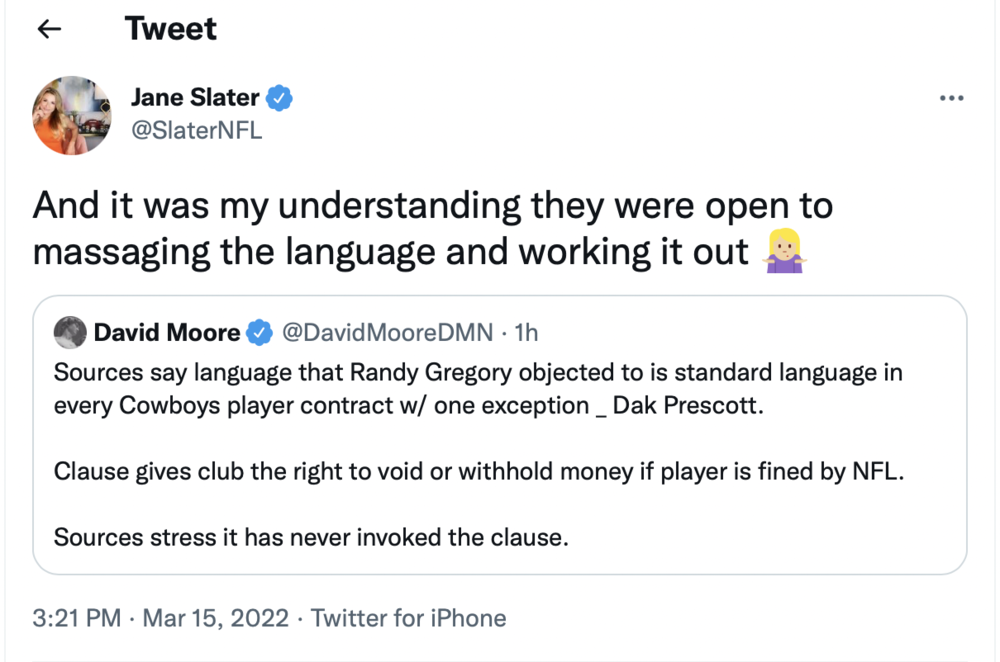Click the line about club voiding money

(478, 472)
